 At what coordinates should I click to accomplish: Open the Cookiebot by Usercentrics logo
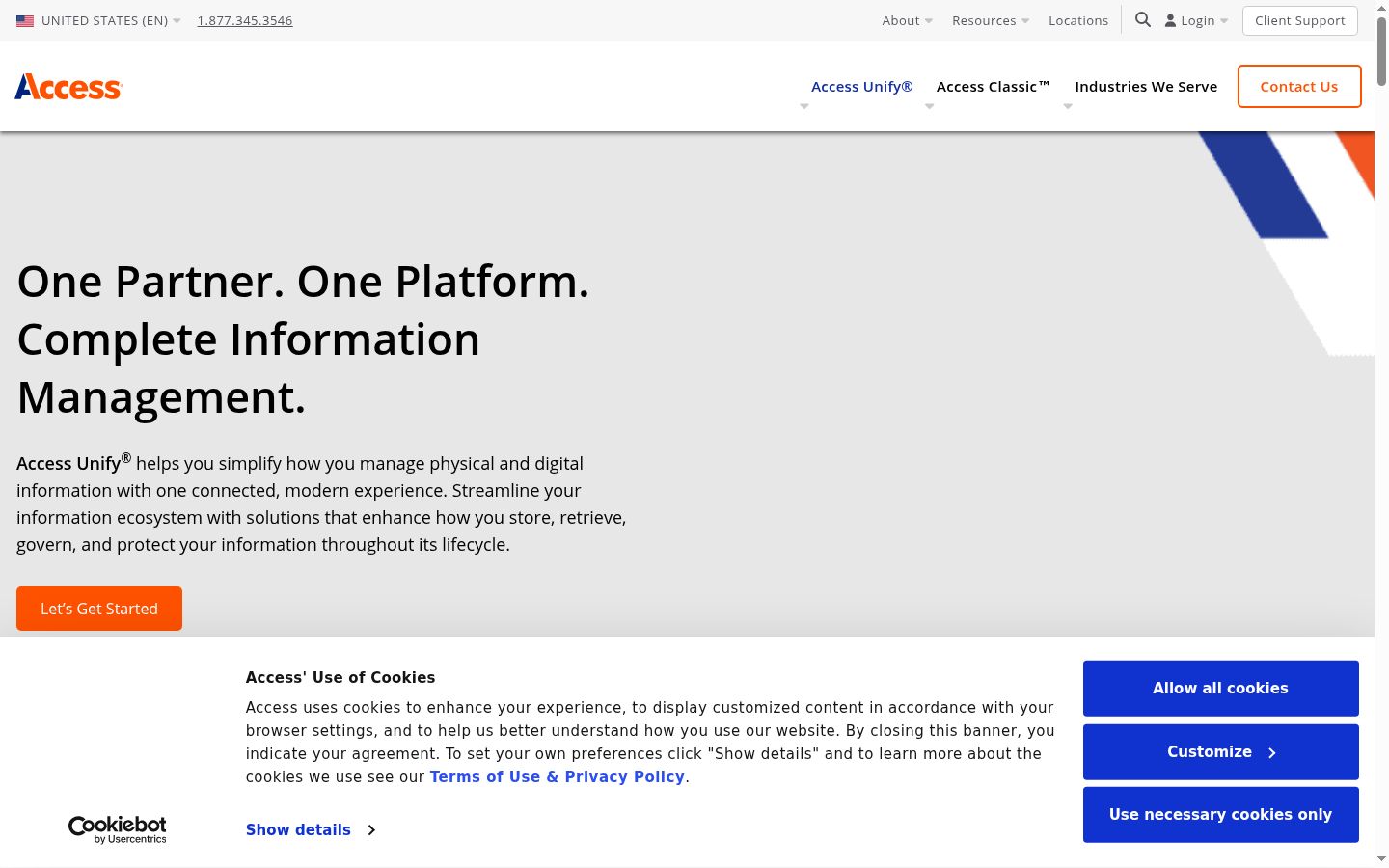(118, 829)
